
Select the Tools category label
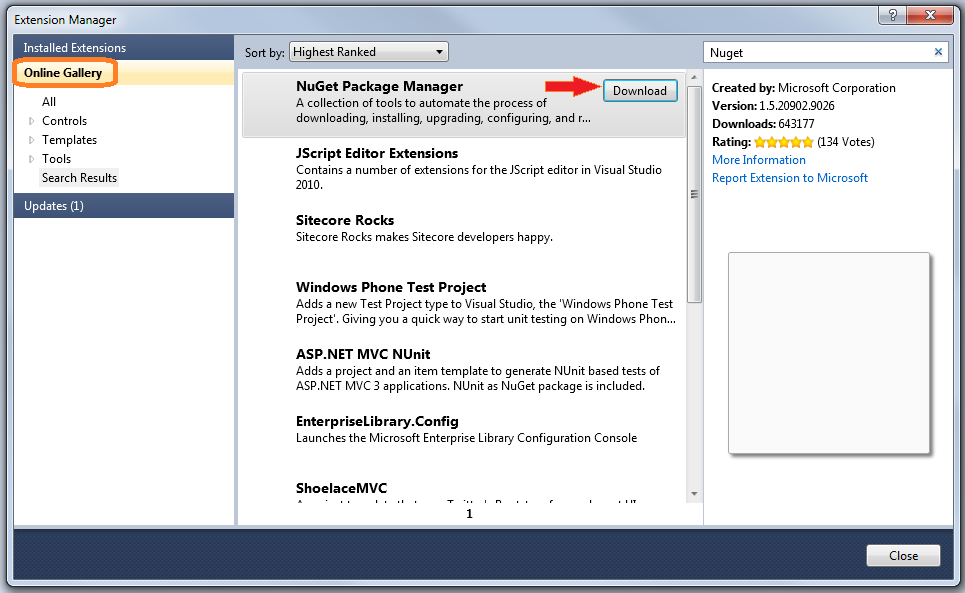(x=57, y=159)
